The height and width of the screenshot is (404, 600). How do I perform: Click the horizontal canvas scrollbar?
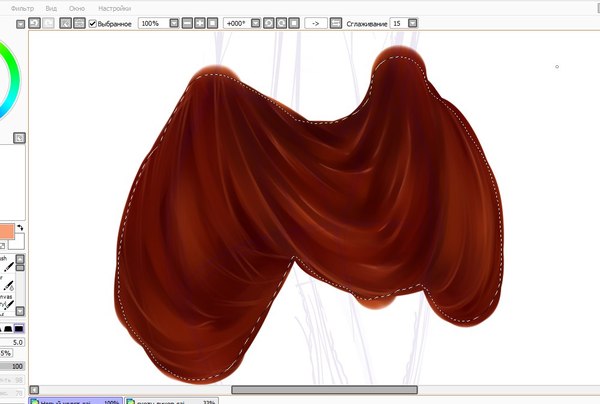click(324, 390)
